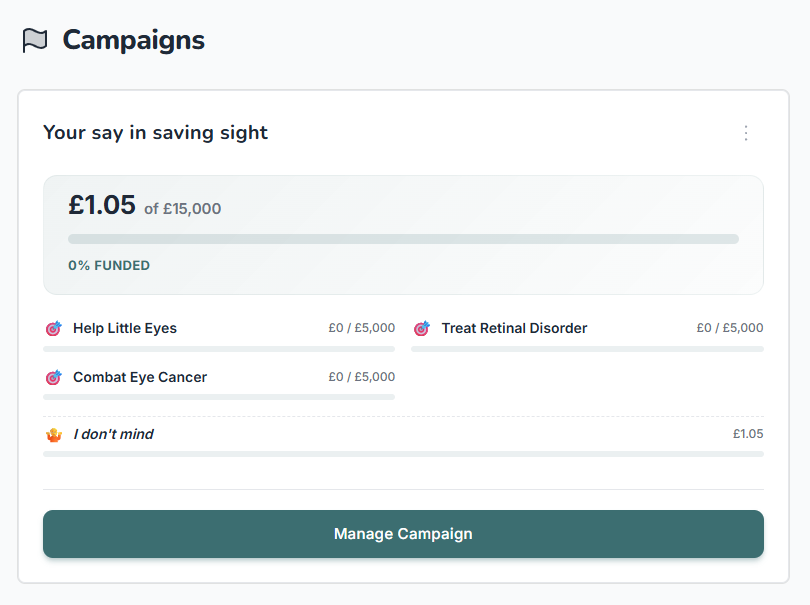Click the £1.05 raised amount

101,205
